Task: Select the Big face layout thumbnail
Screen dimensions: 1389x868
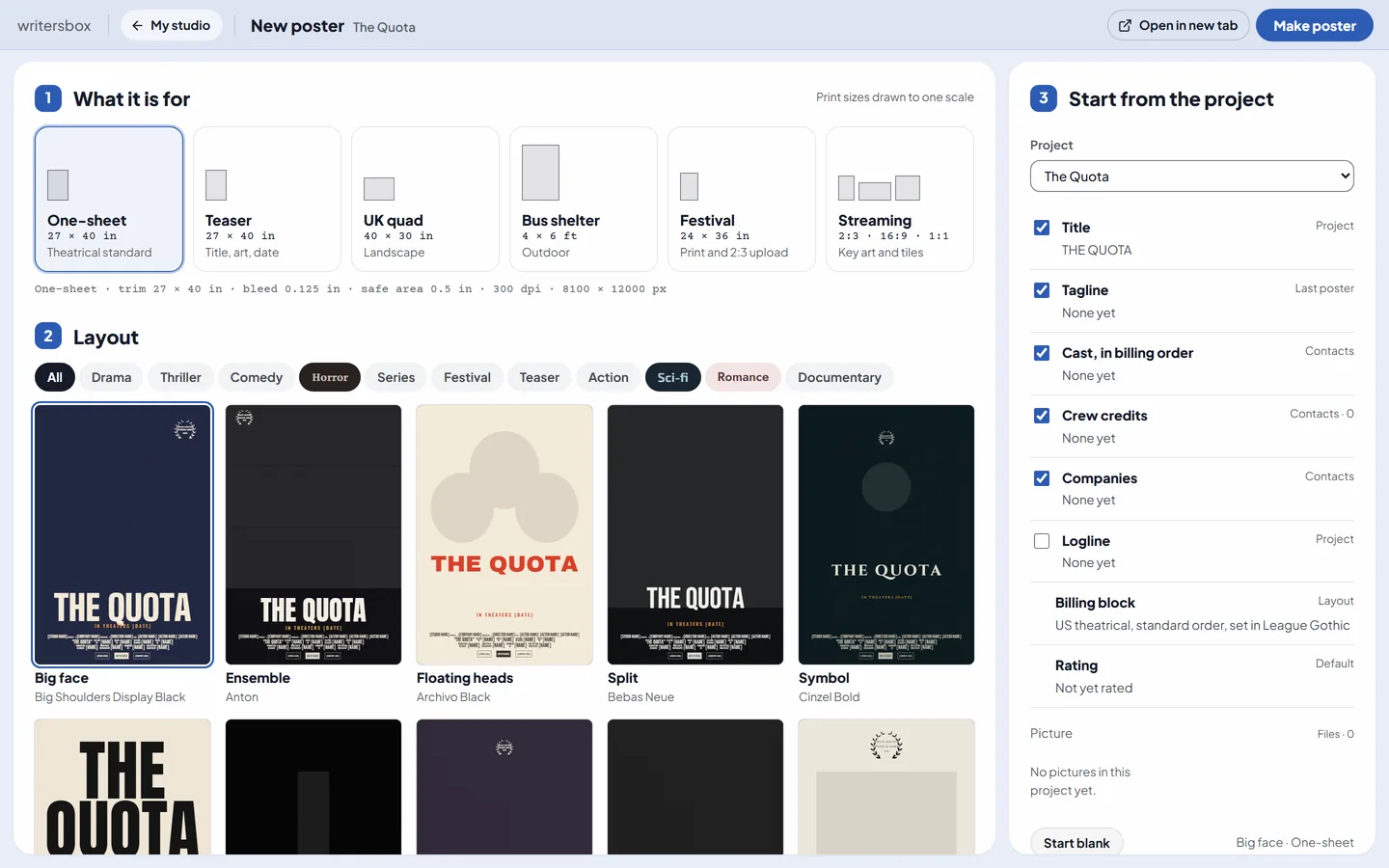Action: click(123, 534)
